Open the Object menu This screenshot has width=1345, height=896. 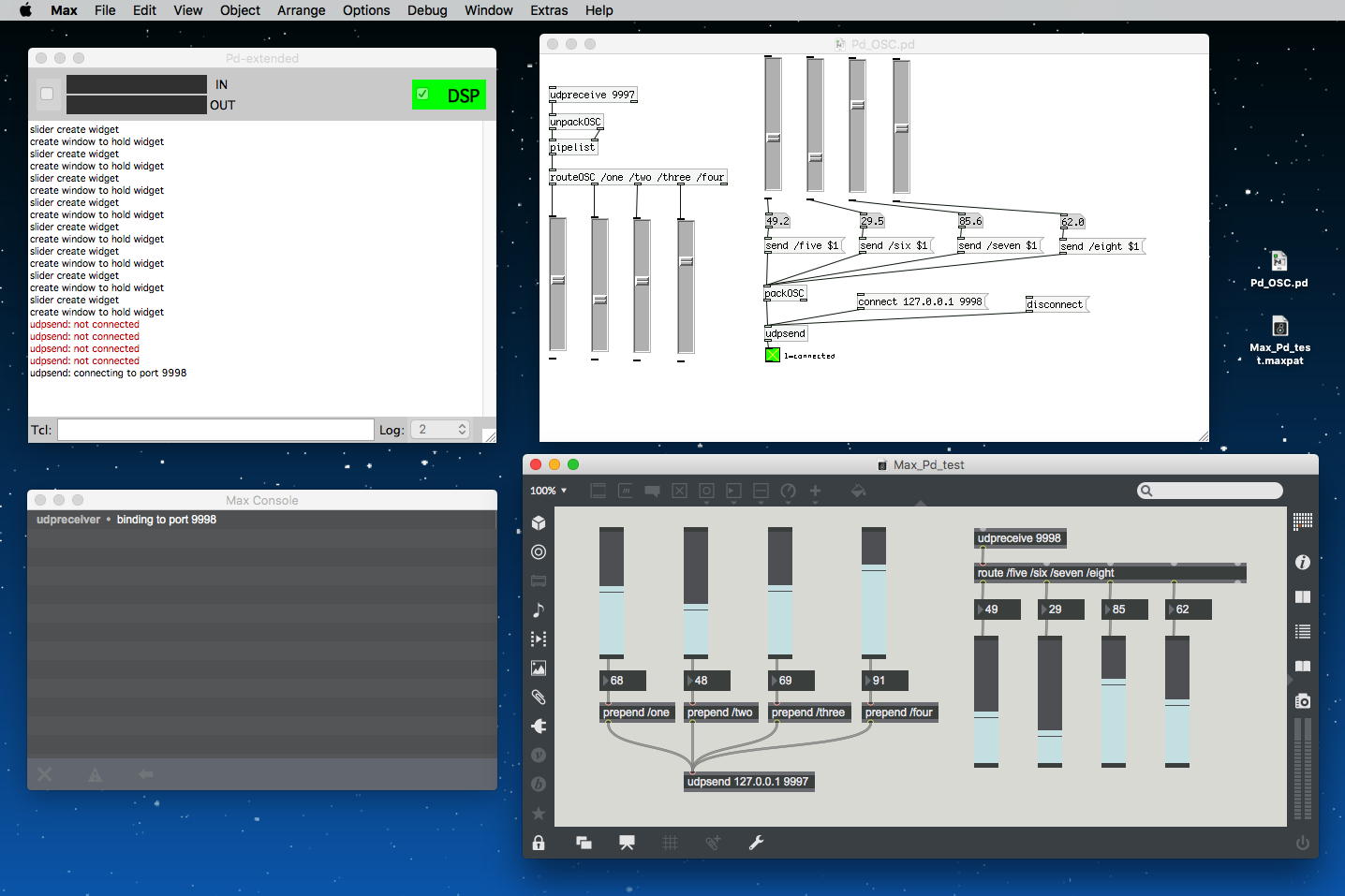(x=240, y=10)
